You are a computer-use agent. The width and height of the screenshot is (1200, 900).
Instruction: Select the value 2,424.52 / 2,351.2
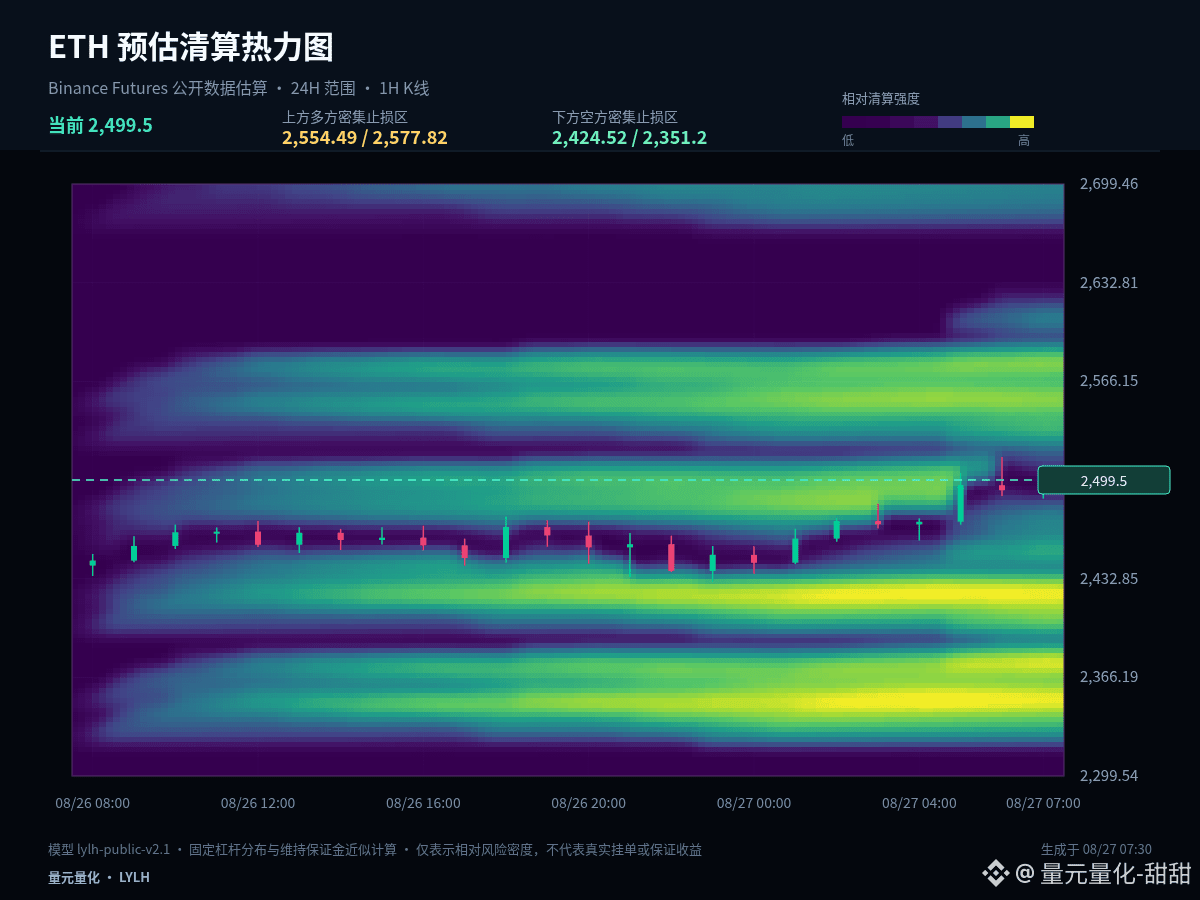coord(630,138)
